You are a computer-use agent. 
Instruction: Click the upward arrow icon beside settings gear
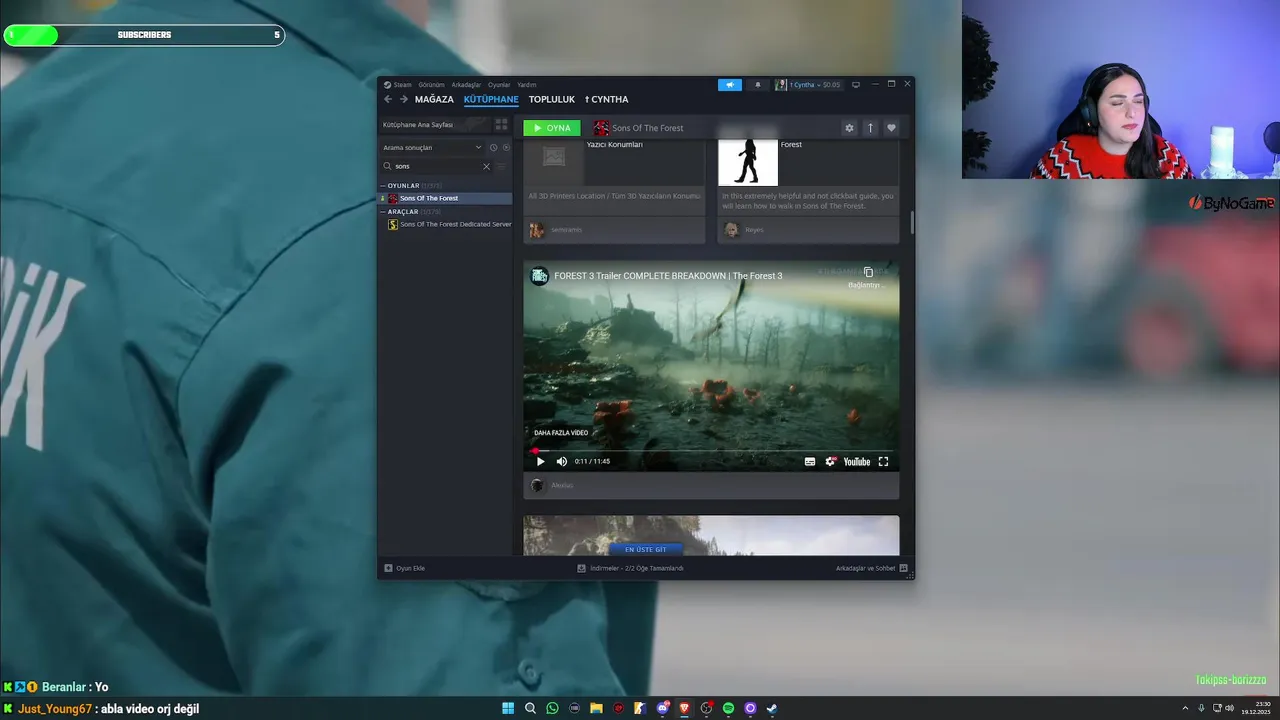tap(870, 128)
